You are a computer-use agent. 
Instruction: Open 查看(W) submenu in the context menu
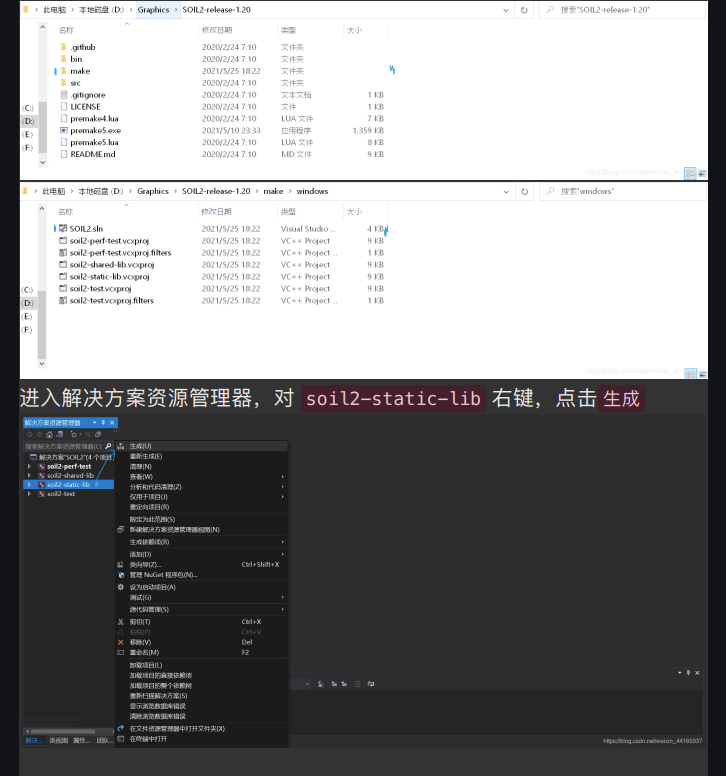tap(201, 477)
